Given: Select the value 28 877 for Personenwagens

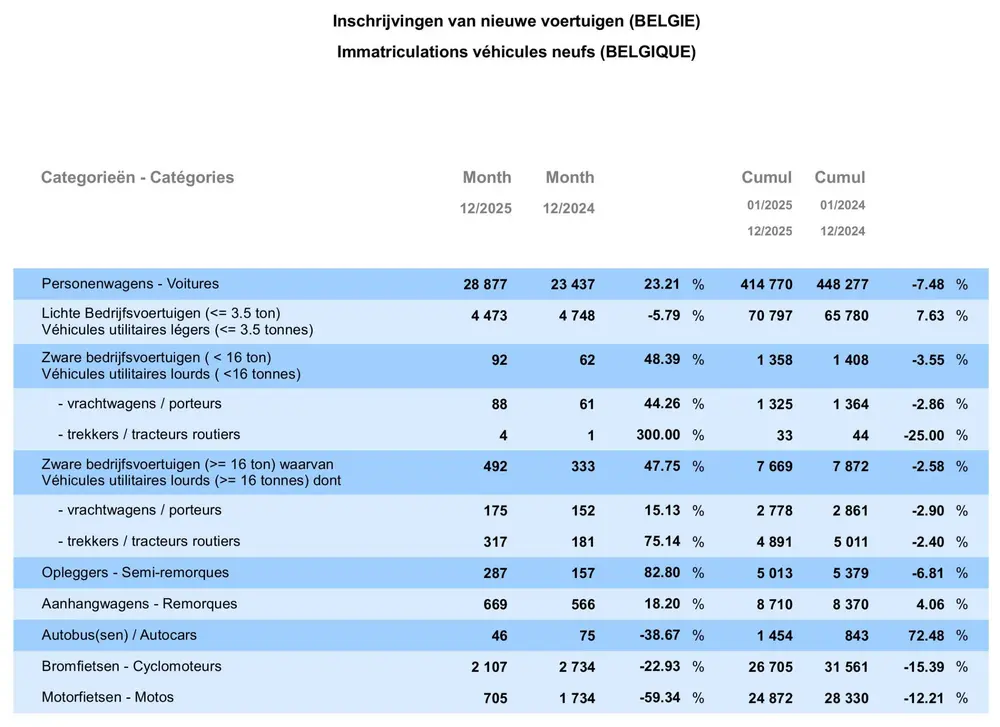Looking at the screenshot, I should click(x=485, y=285).
